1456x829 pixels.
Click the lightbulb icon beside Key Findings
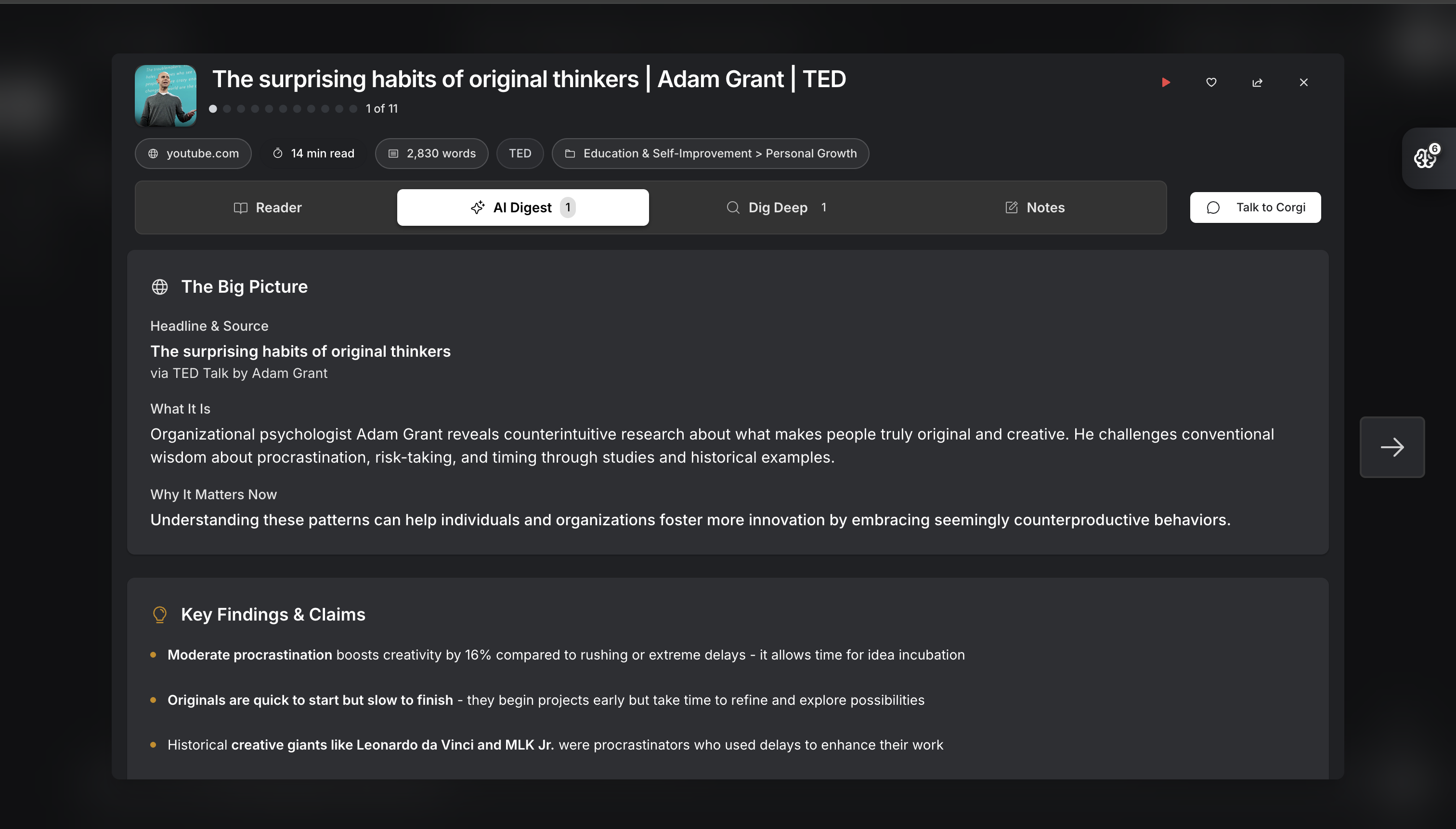tap(159, 614)
